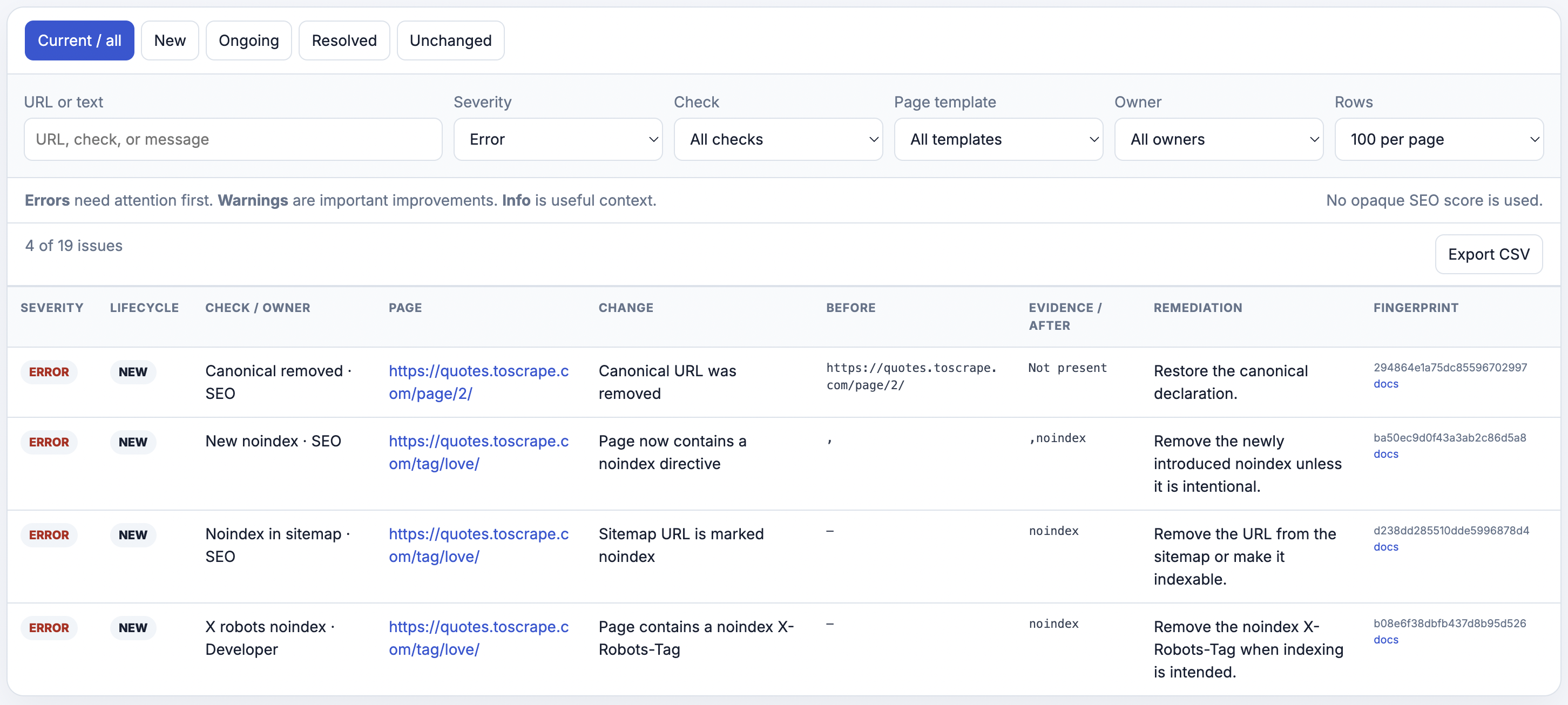Open the 100 per page rows dropdown
The height and width of the screenshot is (705, 1568).
pyautogui.click(x=1439, y=139)
